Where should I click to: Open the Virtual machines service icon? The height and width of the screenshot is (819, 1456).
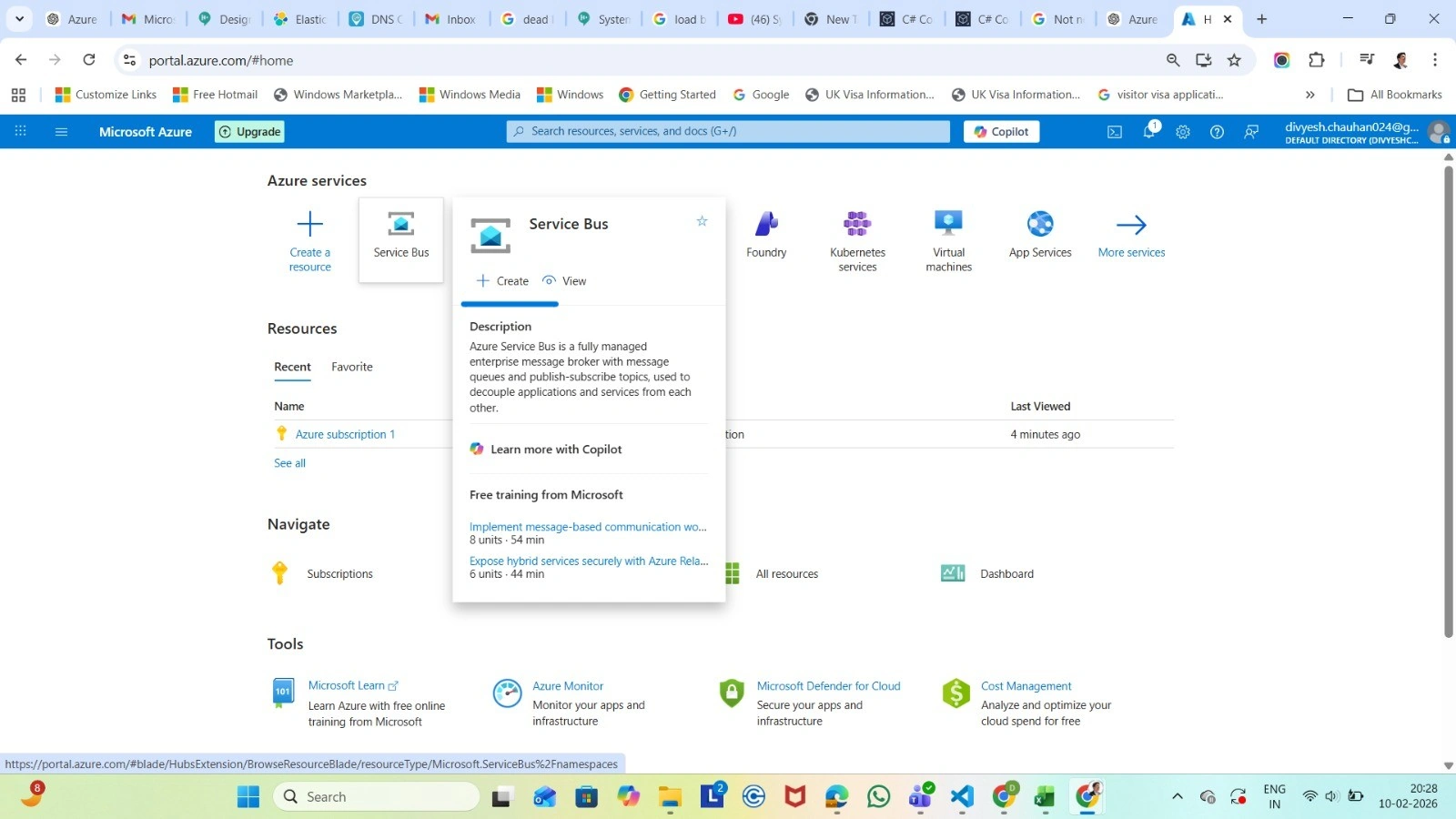pyautogui.click(x=948, y=224)
